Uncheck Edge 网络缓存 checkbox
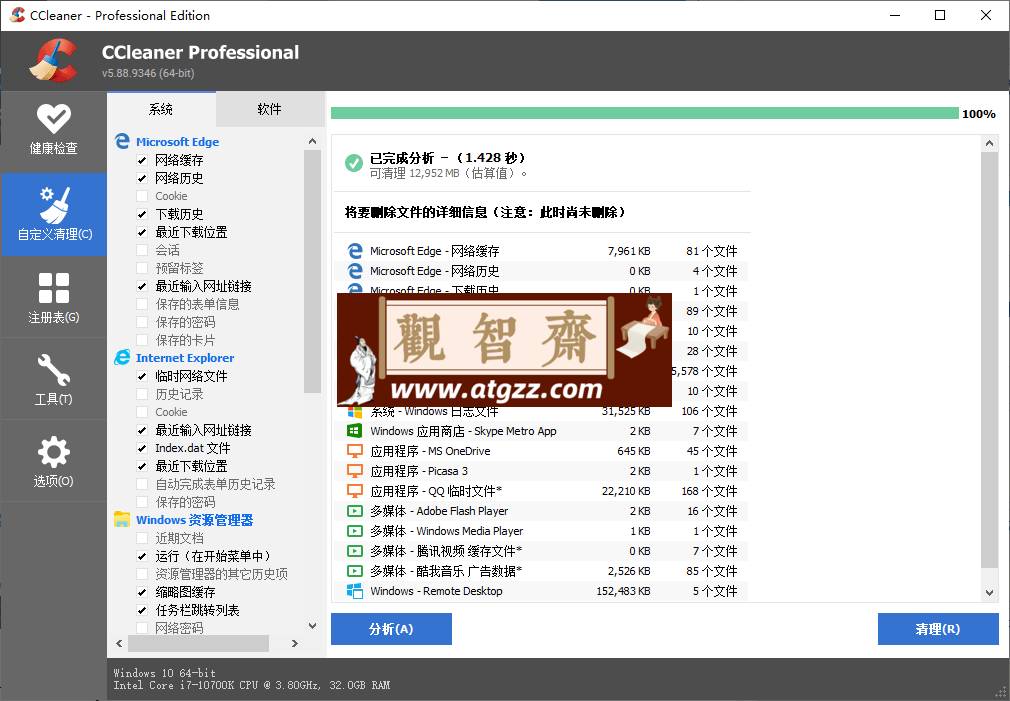Screen dimensions: 1010x701 142,160
